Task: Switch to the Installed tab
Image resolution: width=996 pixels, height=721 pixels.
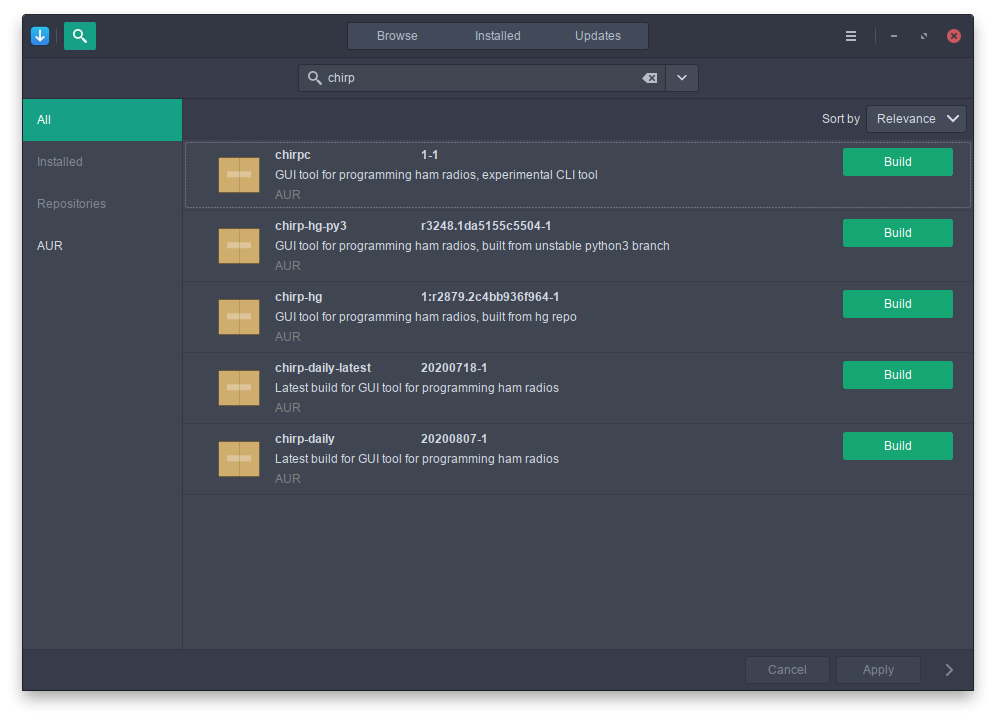Action: (497, 36)
